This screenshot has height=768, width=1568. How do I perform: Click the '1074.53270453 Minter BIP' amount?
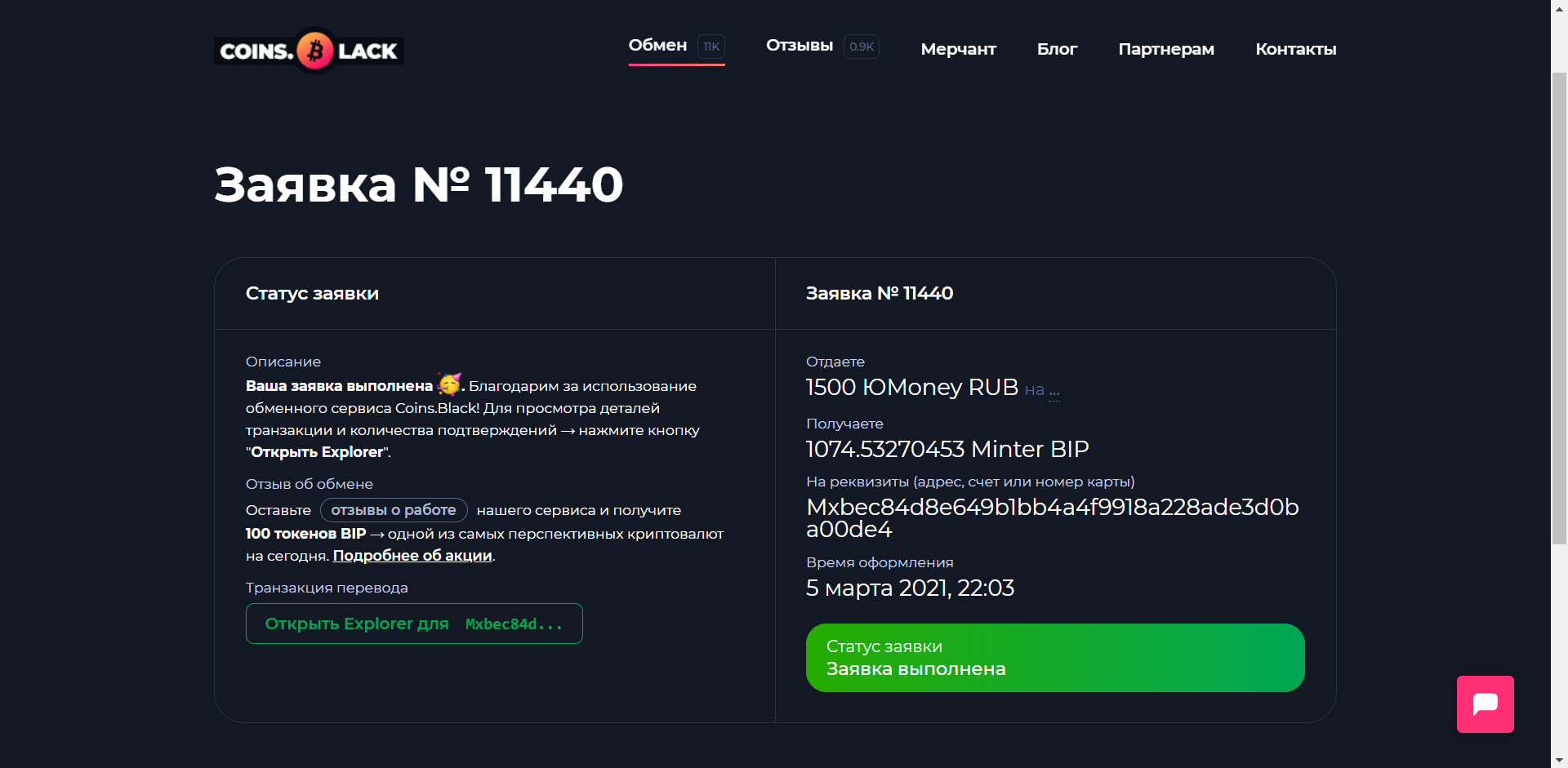coord(947,449)
